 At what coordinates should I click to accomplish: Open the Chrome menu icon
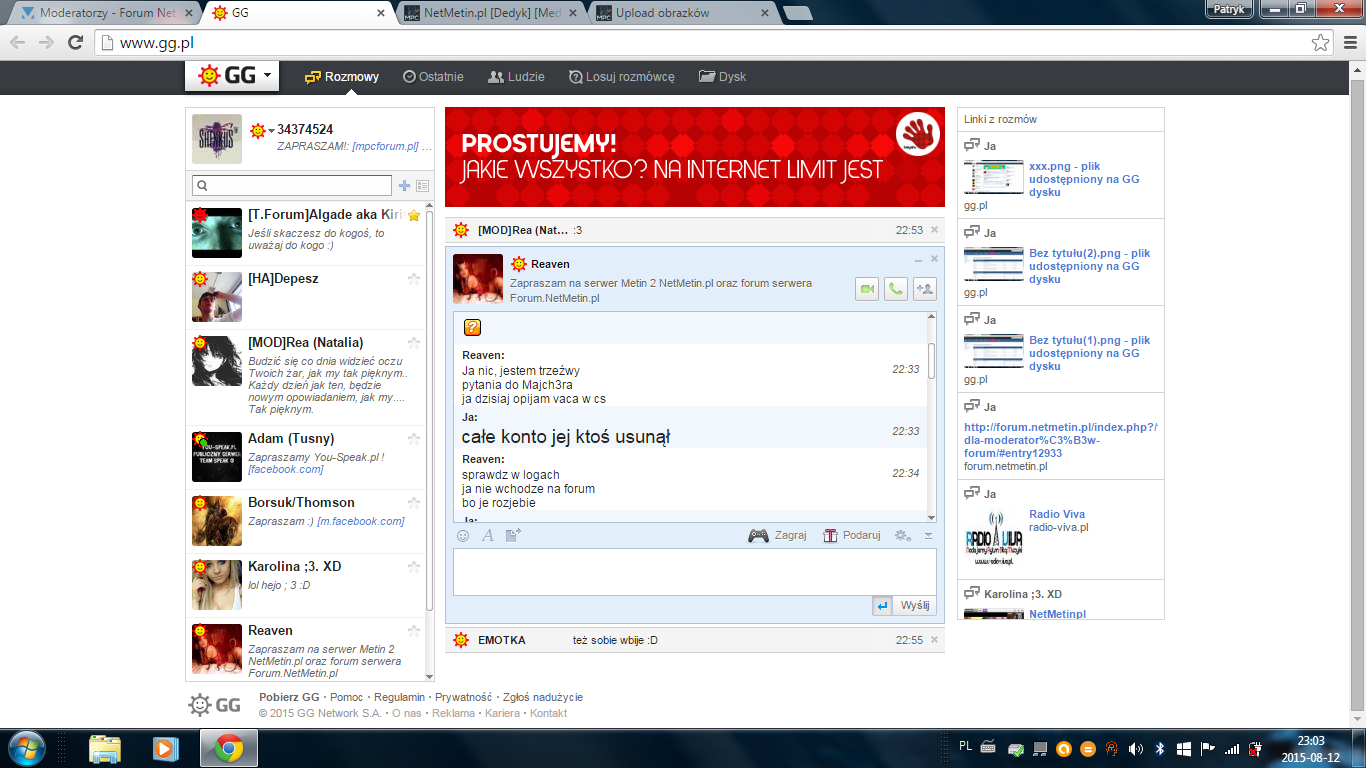pos(1348,43)
